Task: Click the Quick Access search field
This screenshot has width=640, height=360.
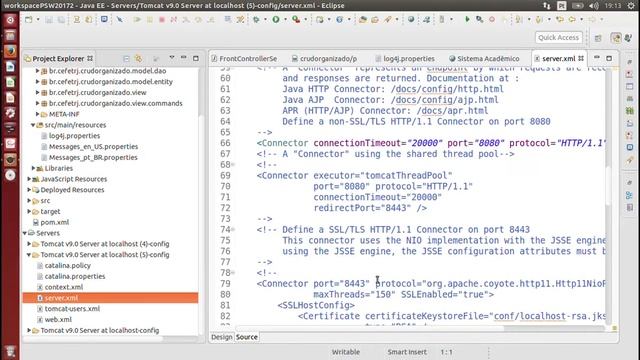Action: [558, 38]
